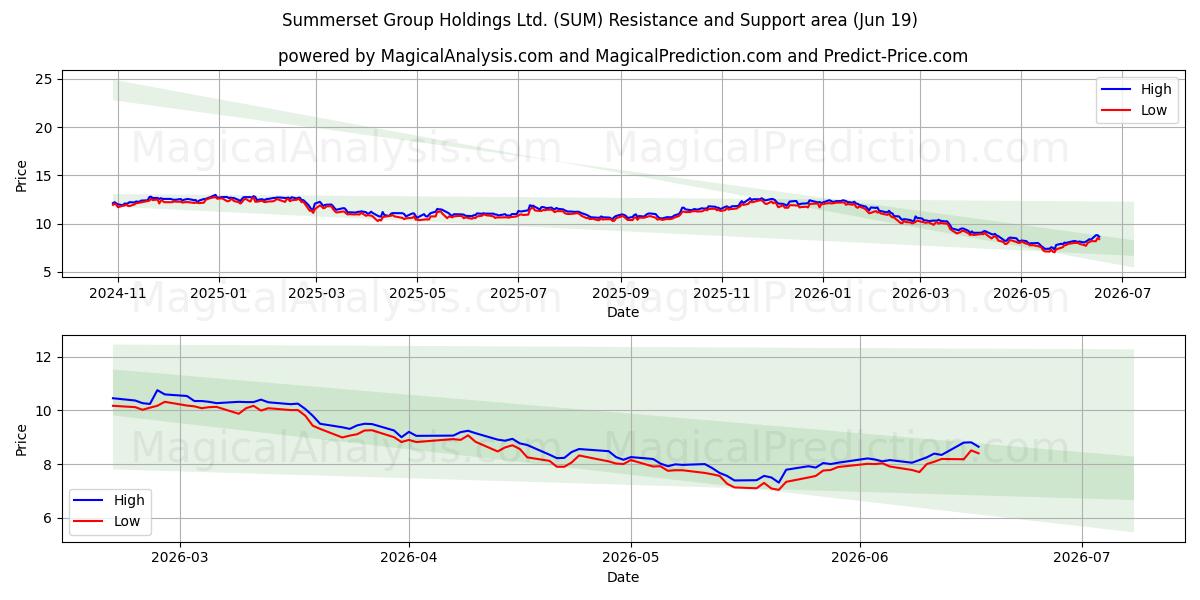Click price tick '6' on the bottom chart
The width and height of the screenshot is (1200, 600).
(x=50, y=518)
